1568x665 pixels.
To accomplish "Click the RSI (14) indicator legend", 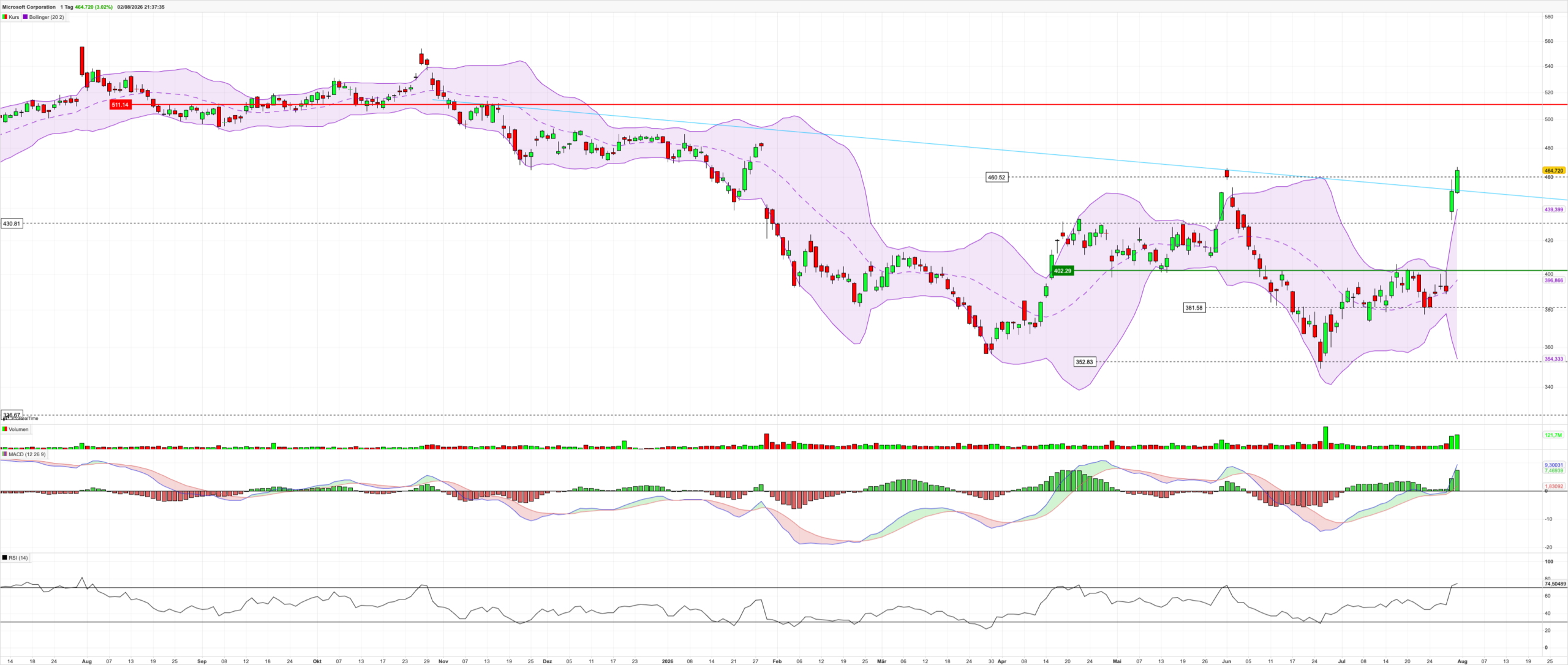I will click(15, 558).
